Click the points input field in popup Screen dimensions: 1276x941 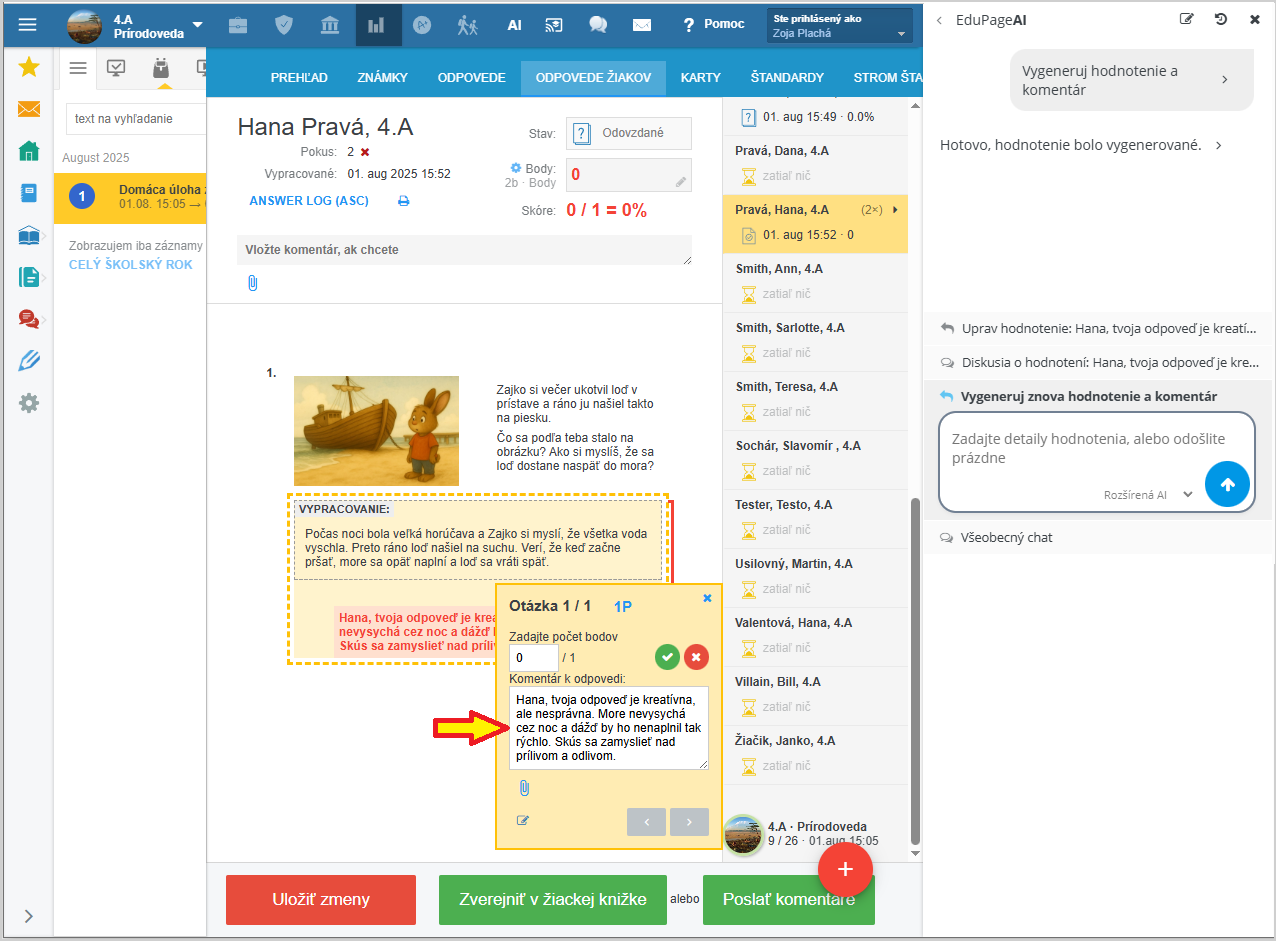(534, 657)
